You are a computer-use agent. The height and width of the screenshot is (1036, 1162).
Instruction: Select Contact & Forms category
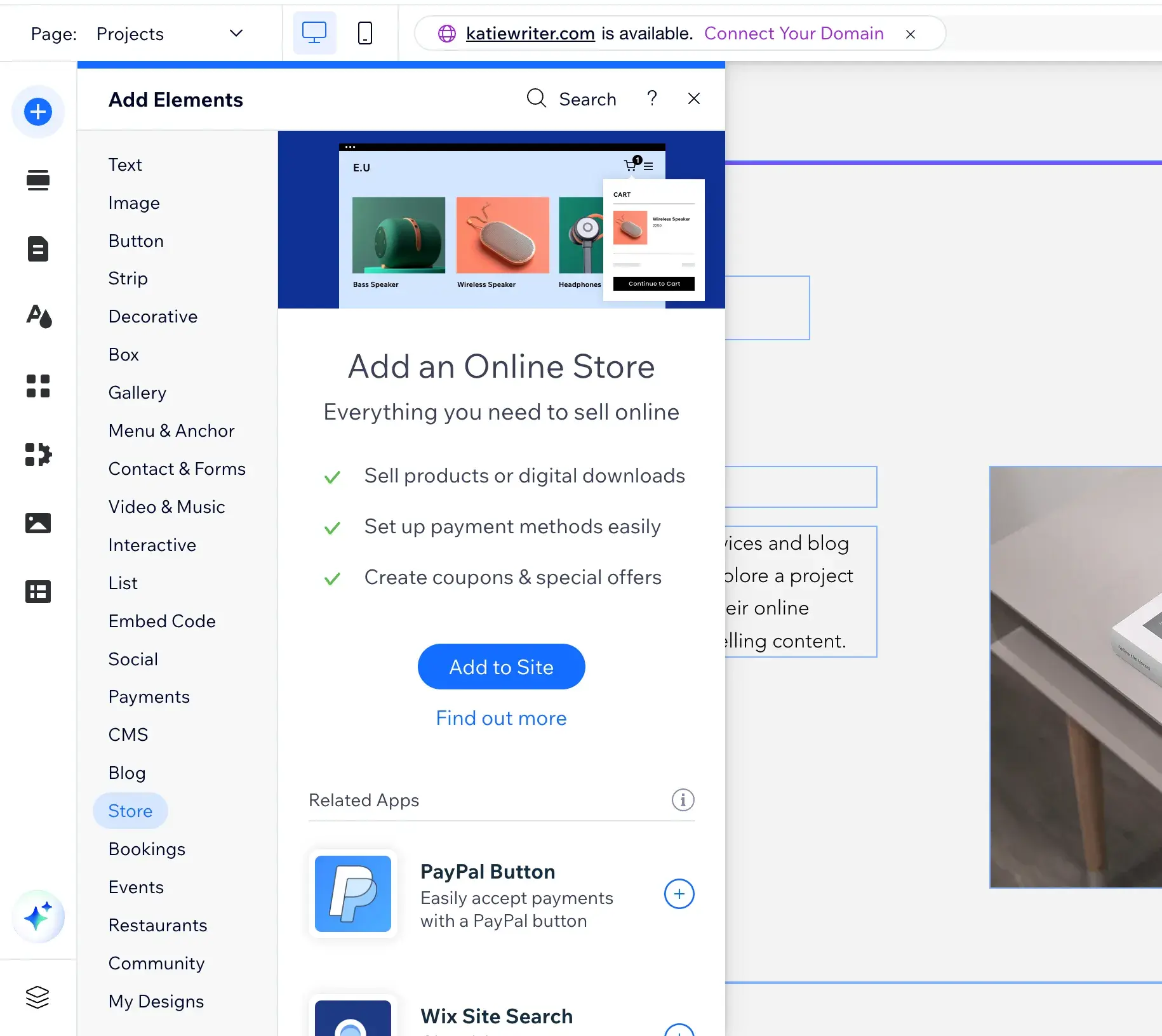[x=177, y=469]
